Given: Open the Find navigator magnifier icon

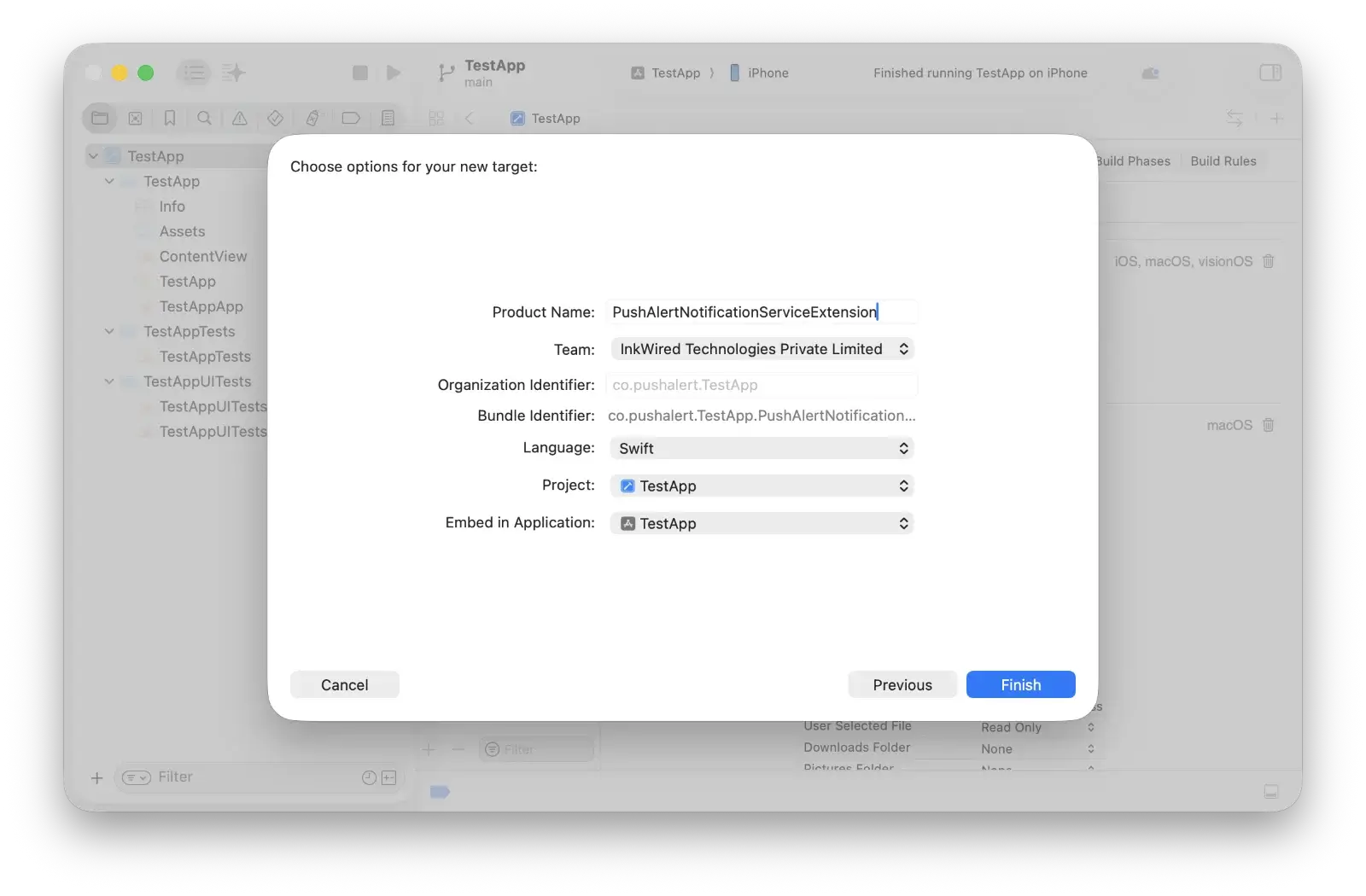Looking at the screenshot, I should pyautogui.click(x=204, y=119).
